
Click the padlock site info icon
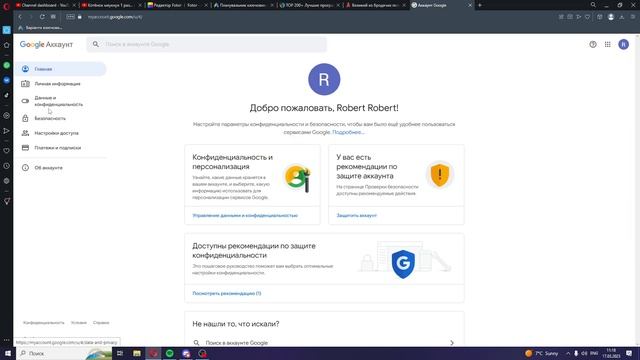80,17
